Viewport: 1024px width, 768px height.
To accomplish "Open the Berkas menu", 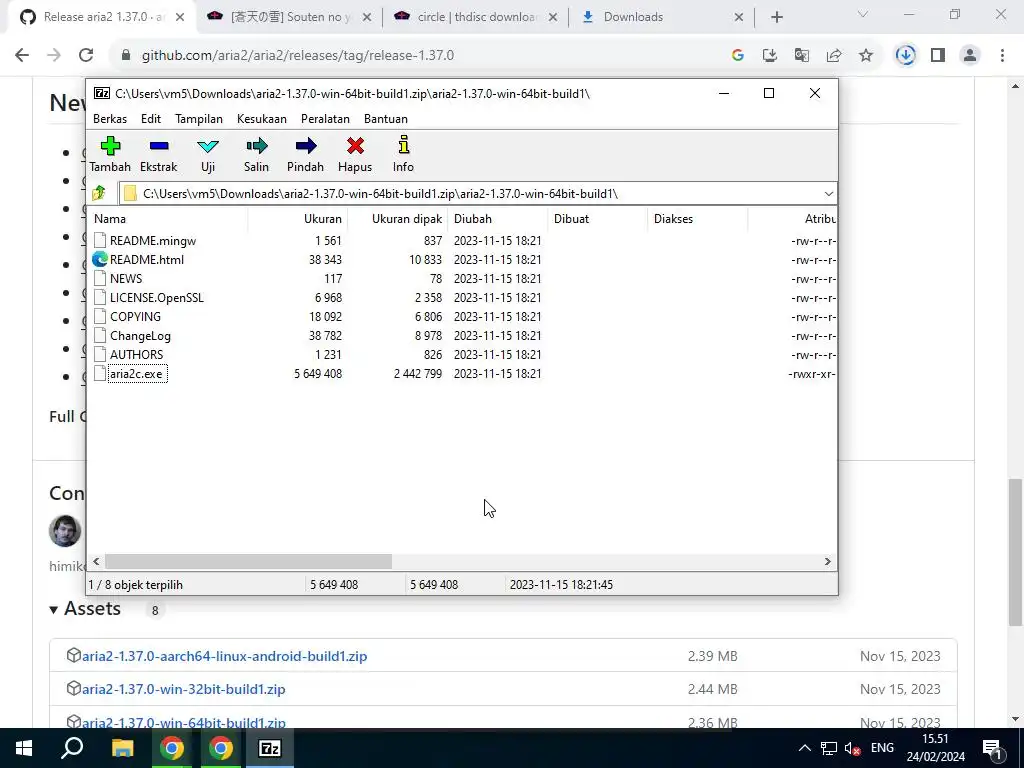I will pyautogui.click(x=110, y=119).
